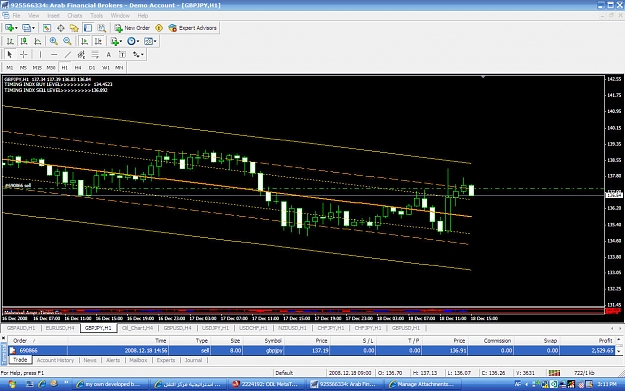The height and width of the screenshot is (391, 625).
Task: Launch Internet Explorer from quick launch
Action: [x=42, y=384]
